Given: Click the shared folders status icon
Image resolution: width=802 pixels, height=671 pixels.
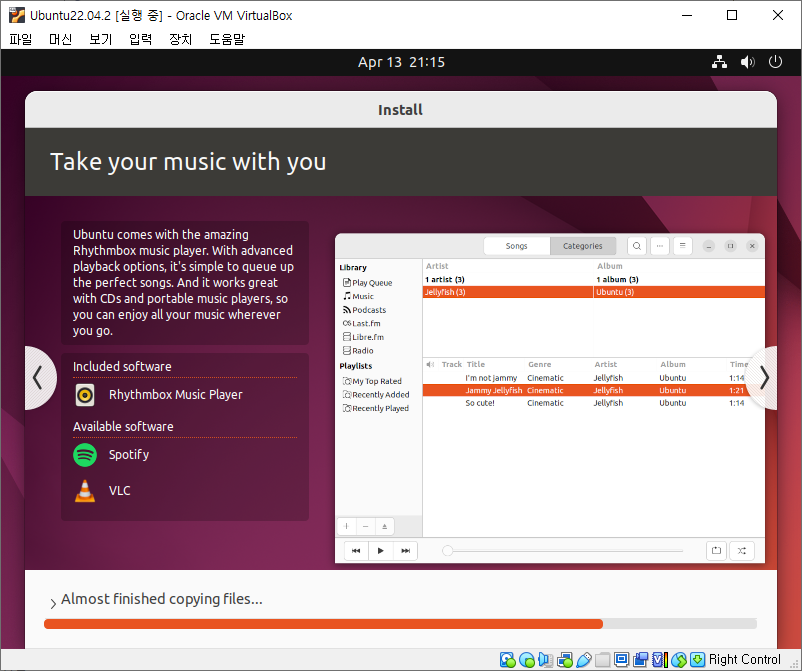Looking at the screenshot, I should tap(603, 660).
